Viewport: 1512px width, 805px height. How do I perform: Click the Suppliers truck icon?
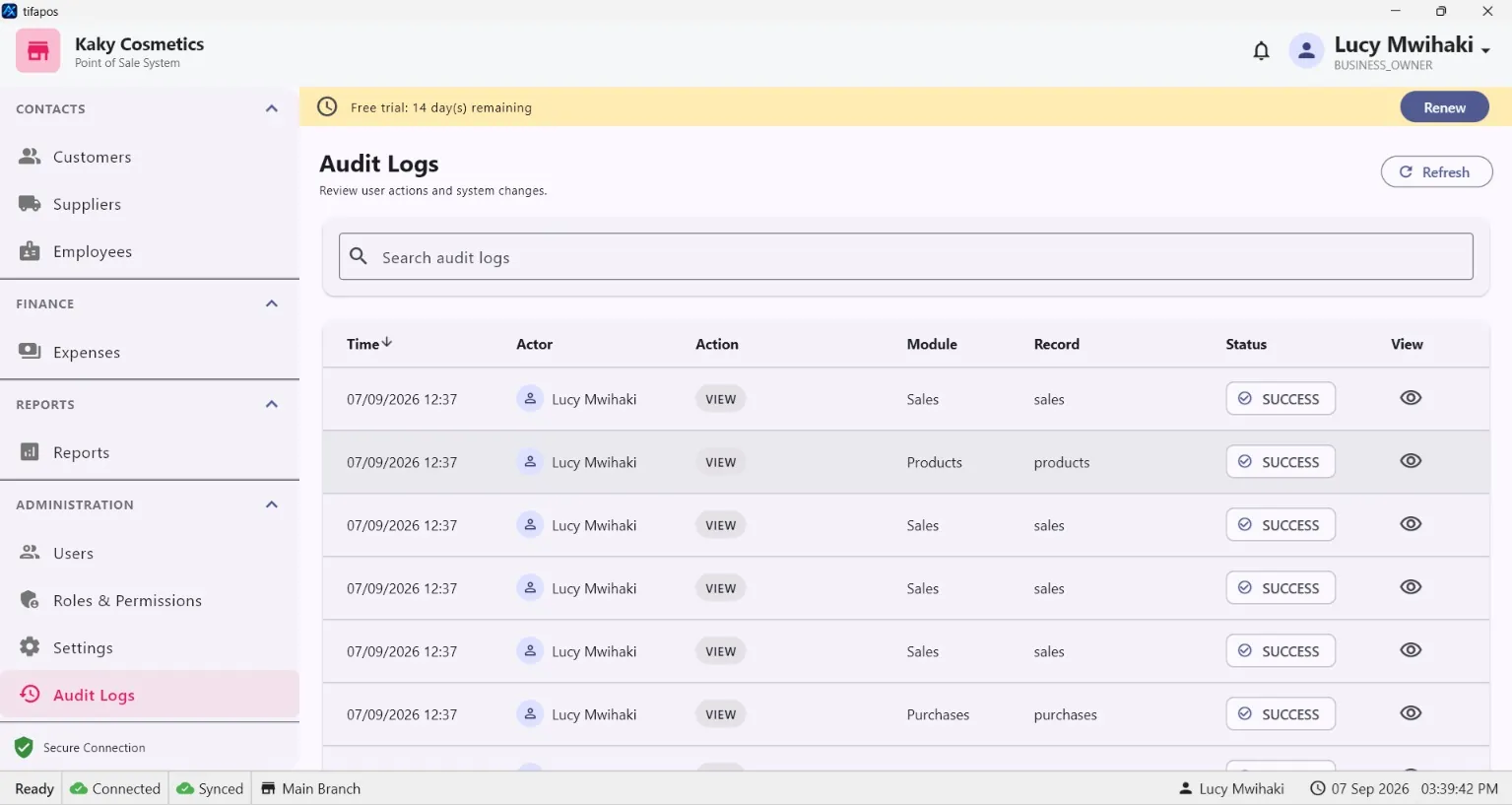31,203
